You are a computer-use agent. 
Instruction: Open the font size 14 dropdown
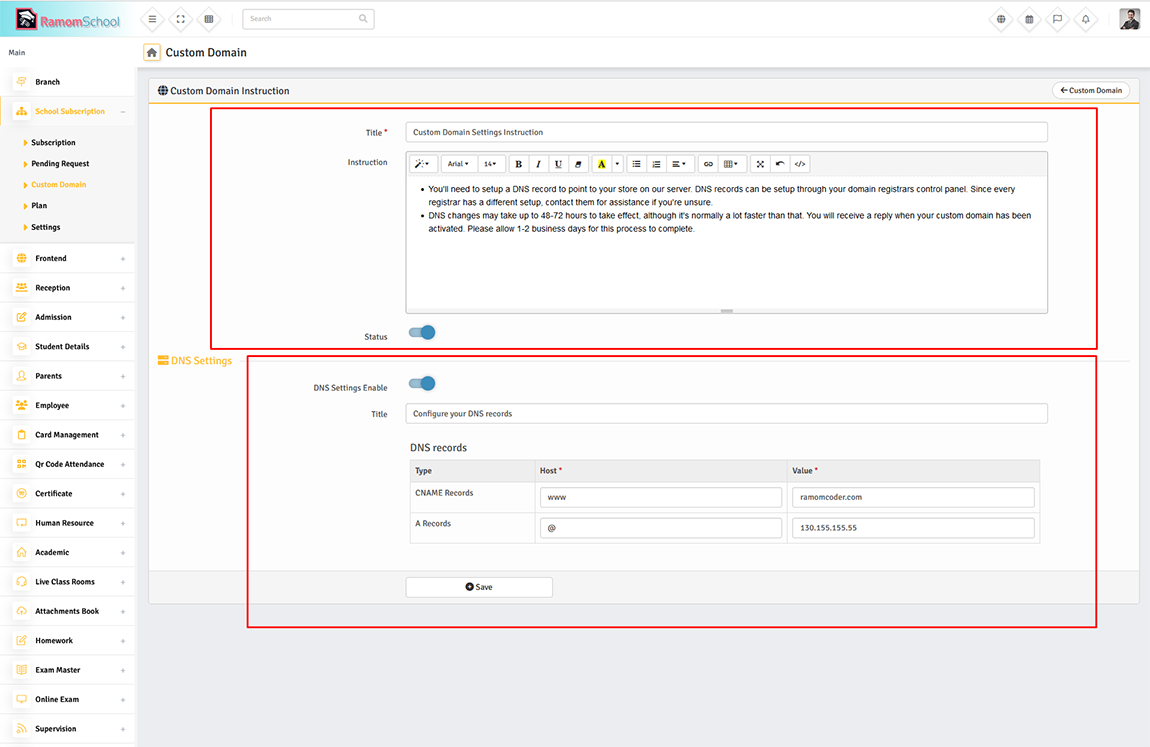[490, 164]
